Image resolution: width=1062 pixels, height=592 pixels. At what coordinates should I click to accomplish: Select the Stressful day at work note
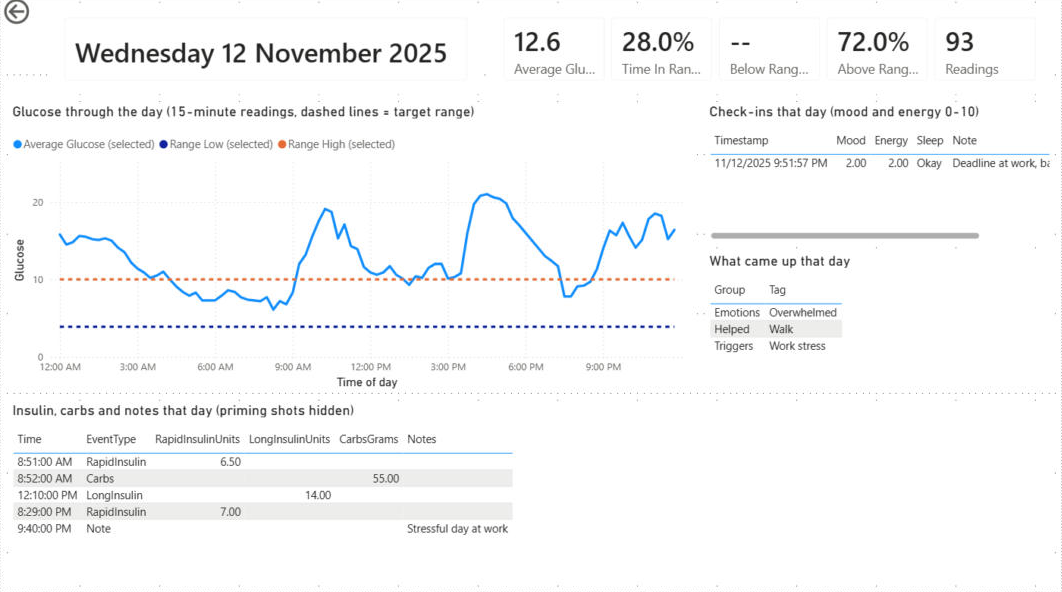tap(457, 528)
